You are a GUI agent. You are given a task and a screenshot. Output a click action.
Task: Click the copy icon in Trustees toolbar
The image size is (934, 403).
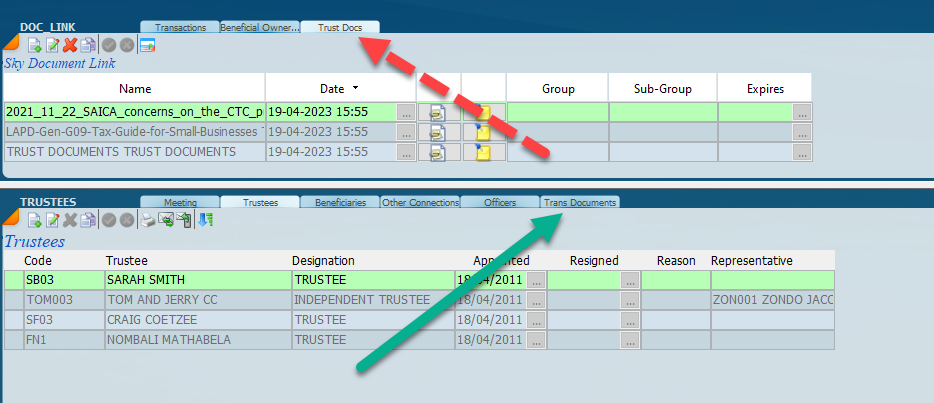[x=88, y=220]
